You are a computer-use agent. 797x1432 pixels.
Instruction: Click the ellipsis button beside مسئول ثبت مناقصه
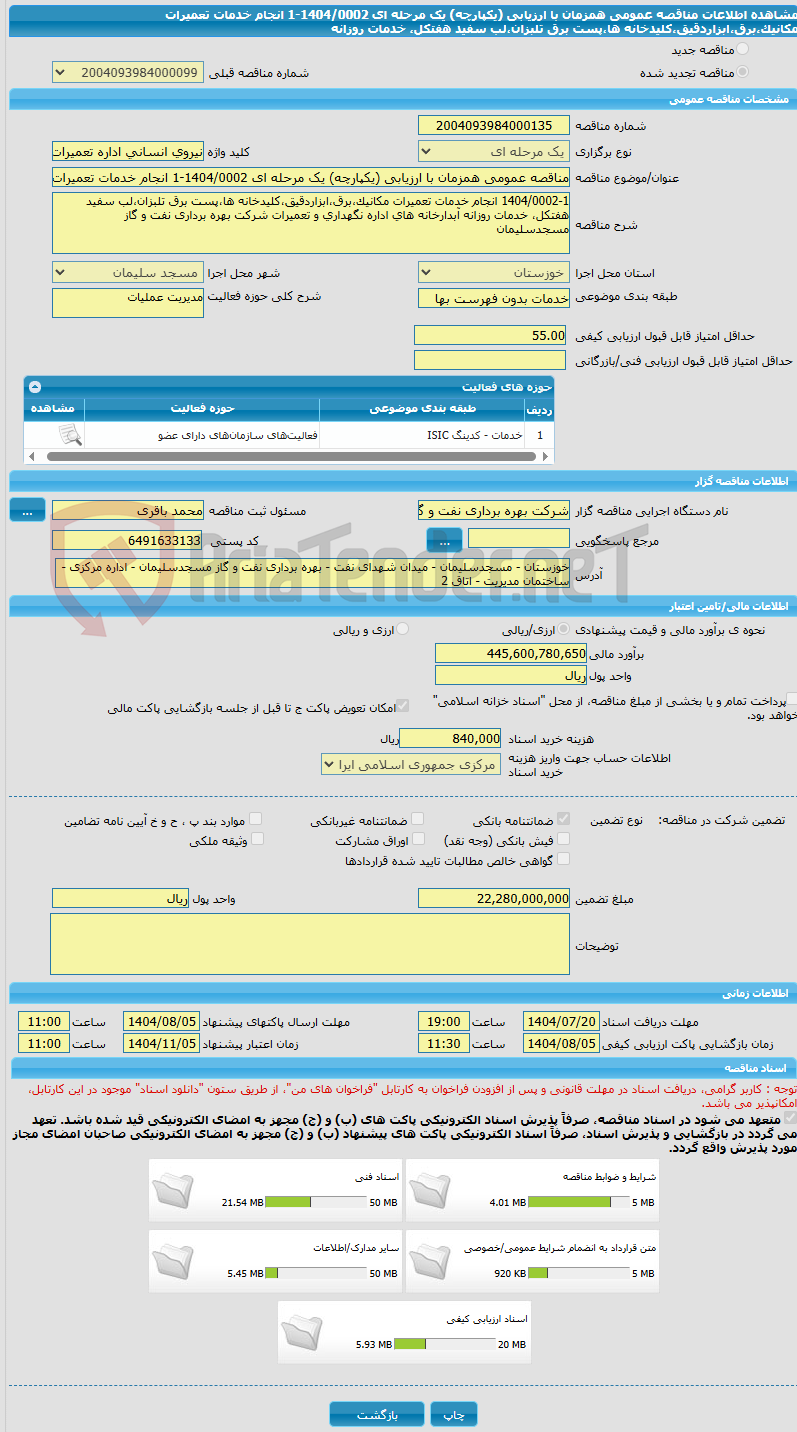tap(27, 510)
